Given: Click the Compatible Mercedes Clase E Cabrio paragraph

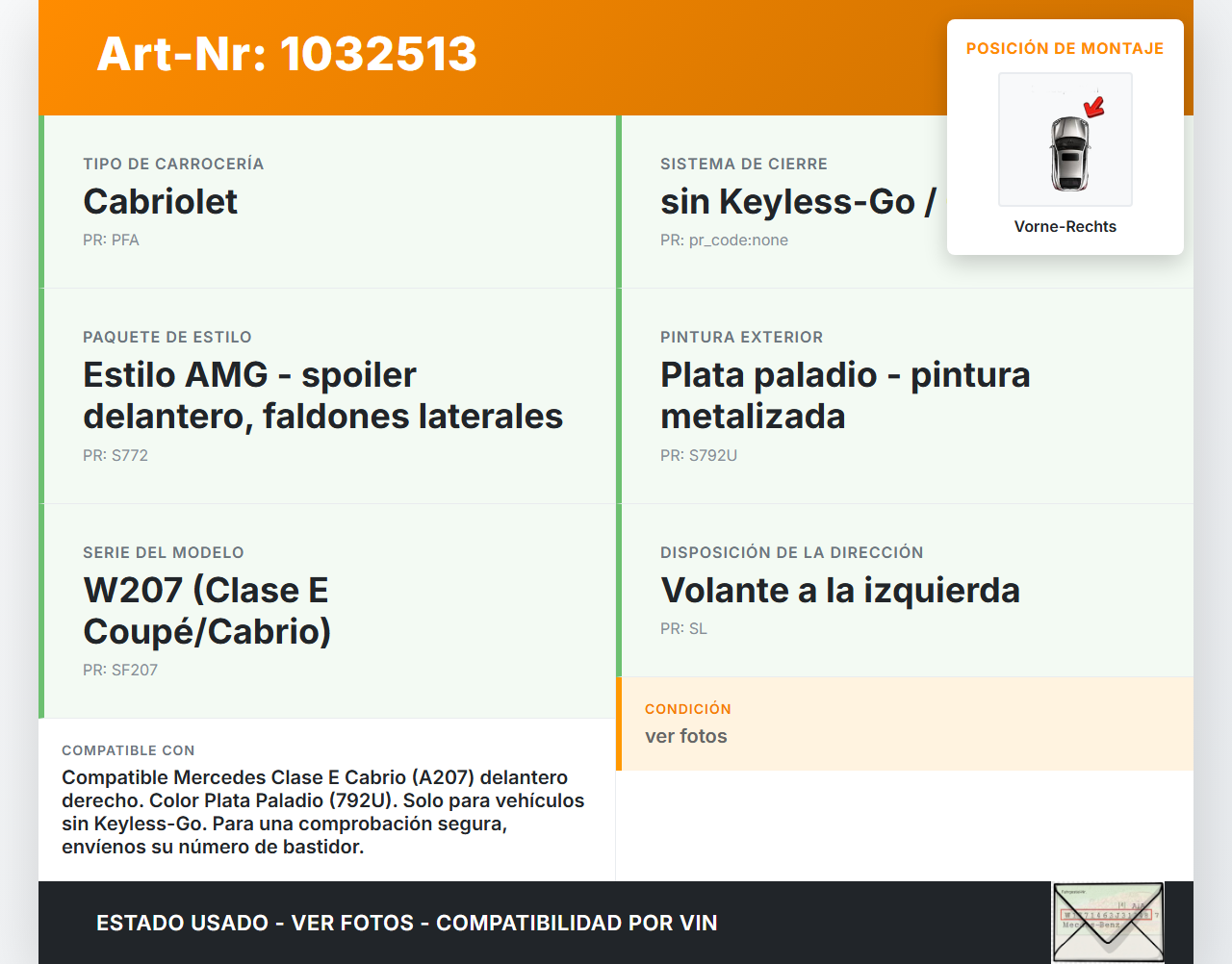Looking at the screenshot, I should [x=323, y=812].
